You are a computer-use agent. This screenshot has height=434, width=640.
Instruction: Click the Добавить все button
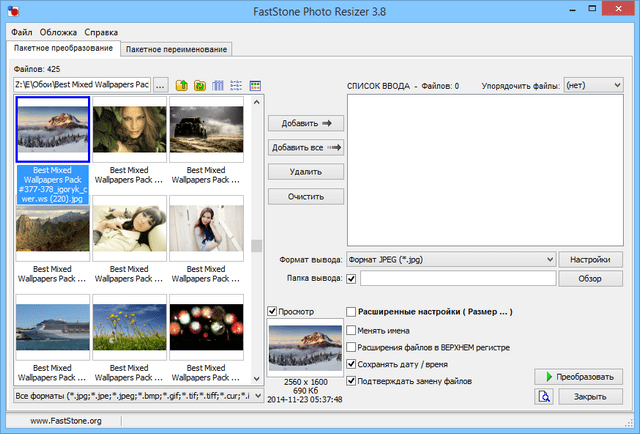306,147
